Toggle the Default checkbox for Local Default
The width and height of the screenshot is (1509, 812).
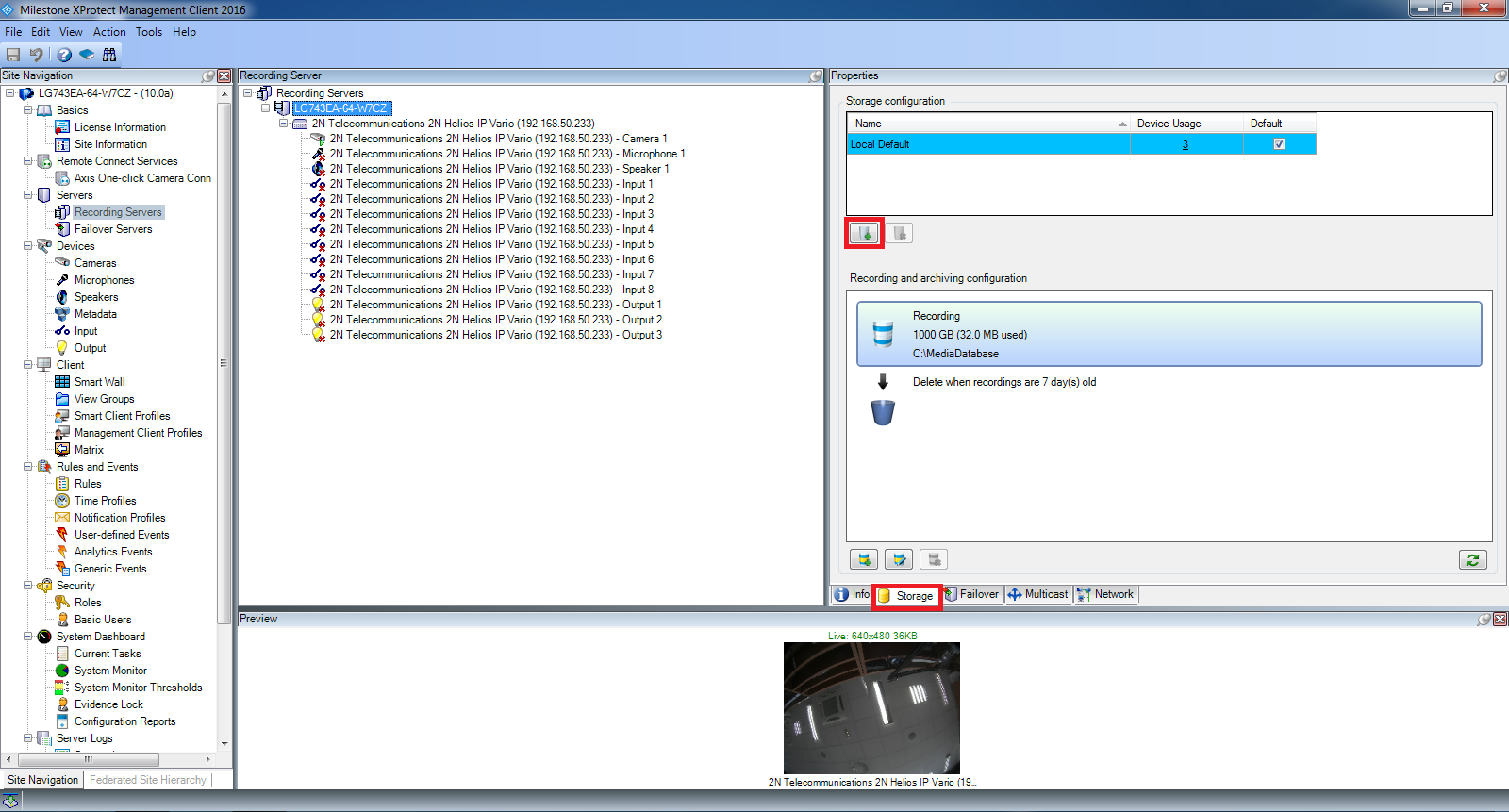pos(1279,144)
